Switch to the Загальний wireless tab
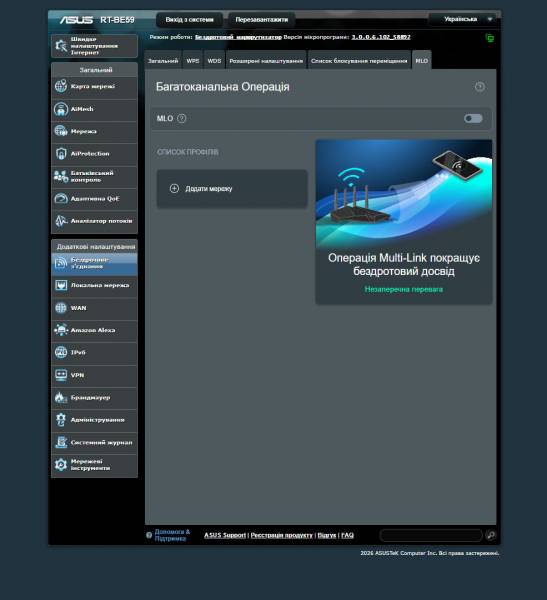The height and width of the screenshot is (600, 547). [163, 60]
